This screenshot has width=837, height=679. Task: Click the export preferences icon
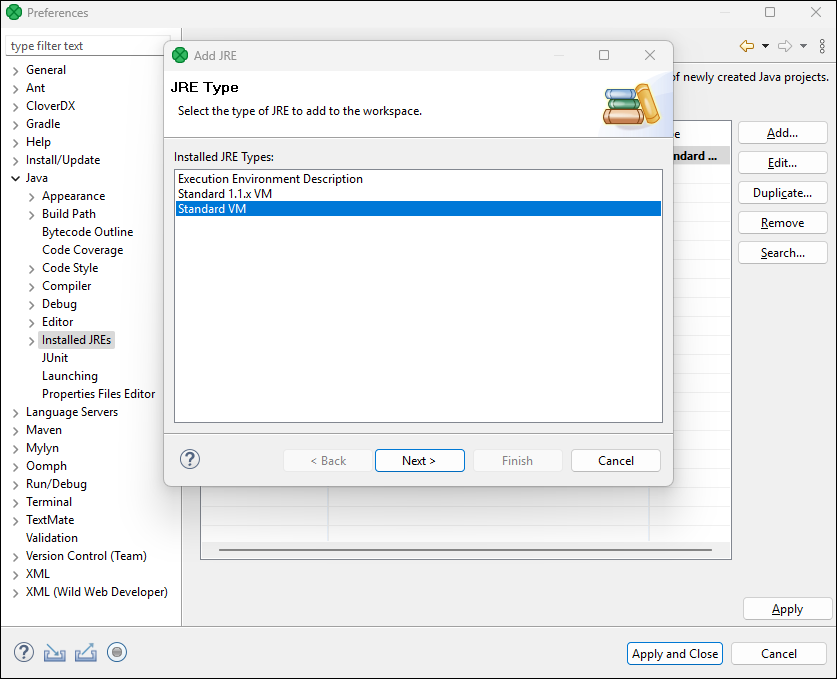pyautogui.click(x=86, y=653)
